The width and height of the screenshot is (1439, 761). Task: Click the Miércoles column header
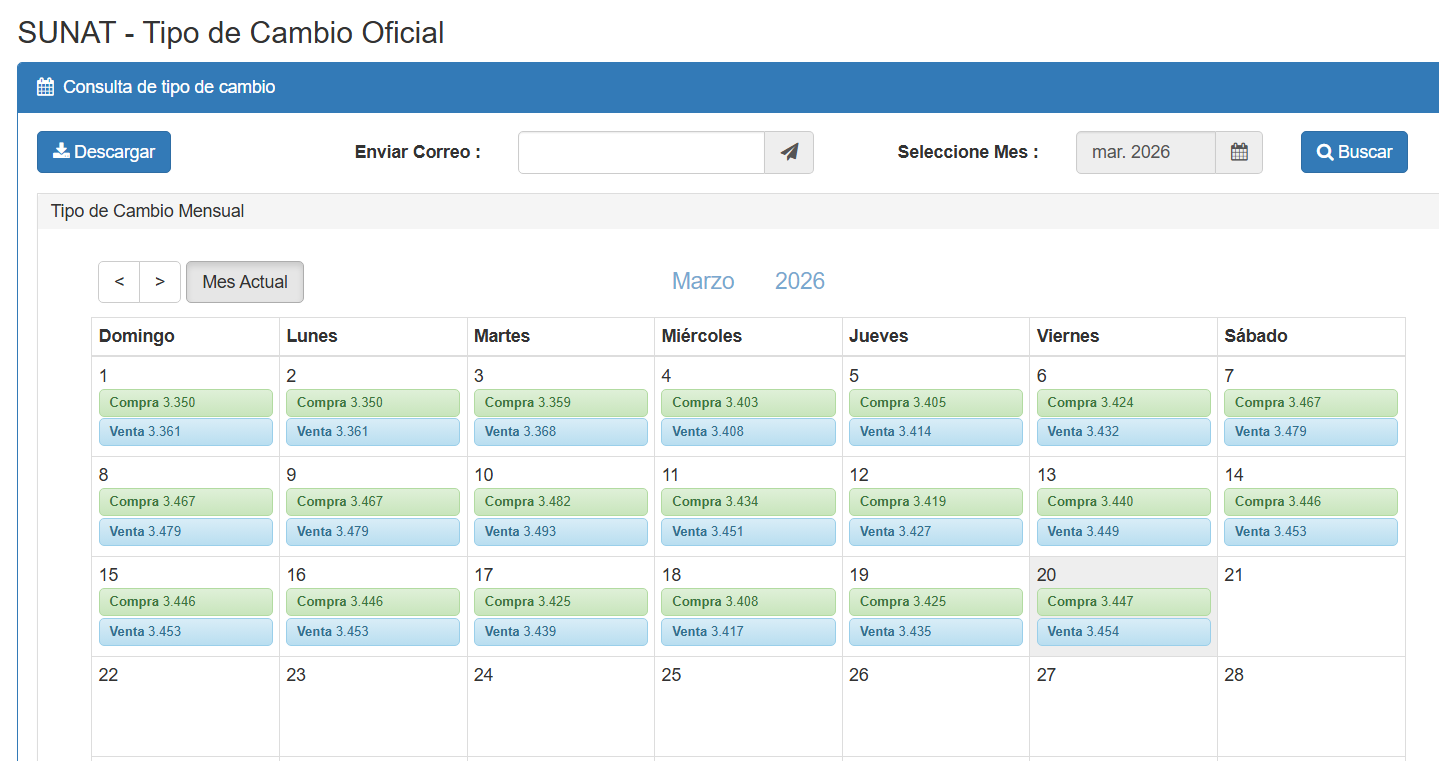click(x=702, y=336)
